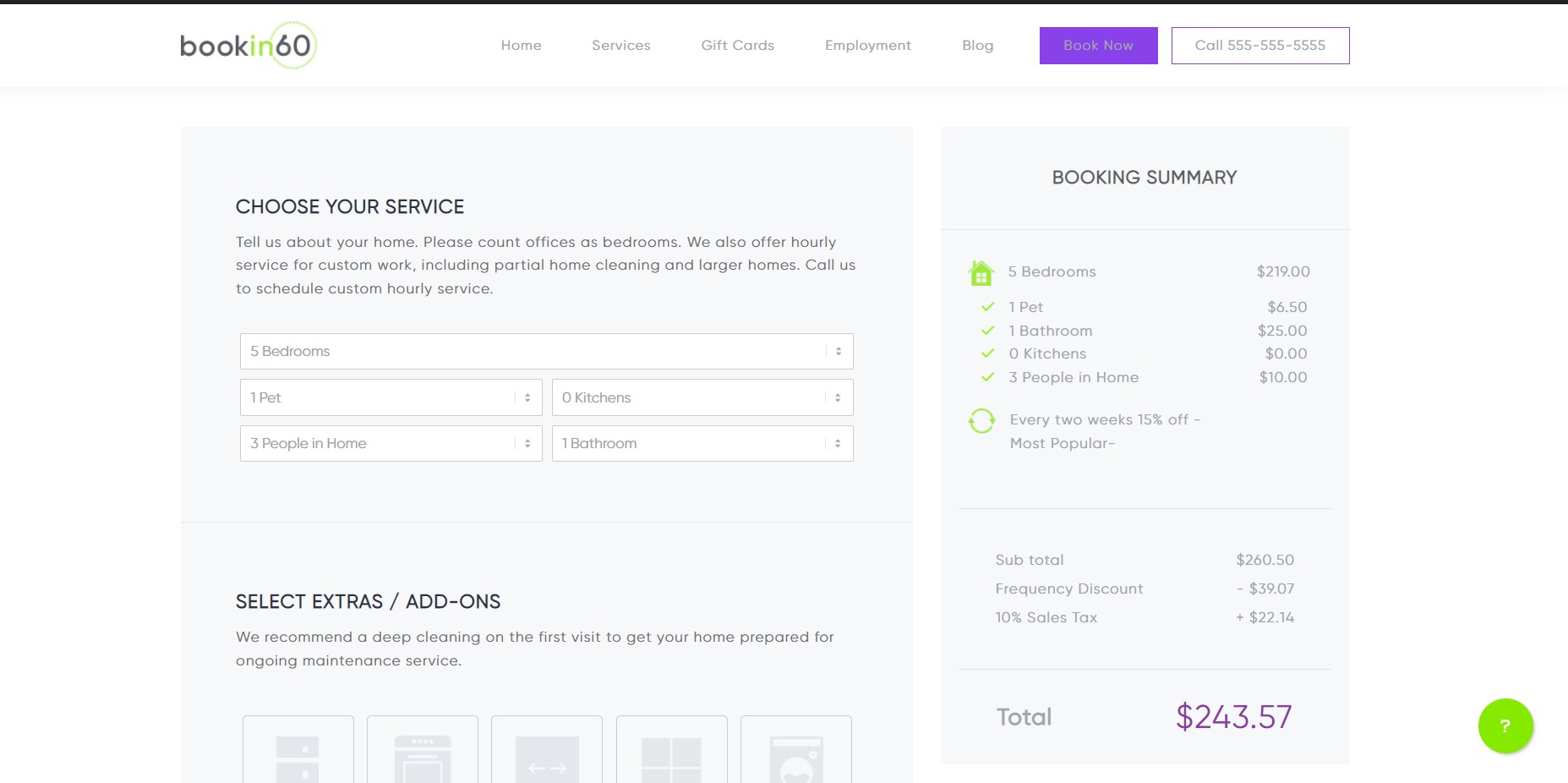Click the checkmark next to 3 People in Home
This screenshot has width=1568, height=783.
(x=987, y=377)
